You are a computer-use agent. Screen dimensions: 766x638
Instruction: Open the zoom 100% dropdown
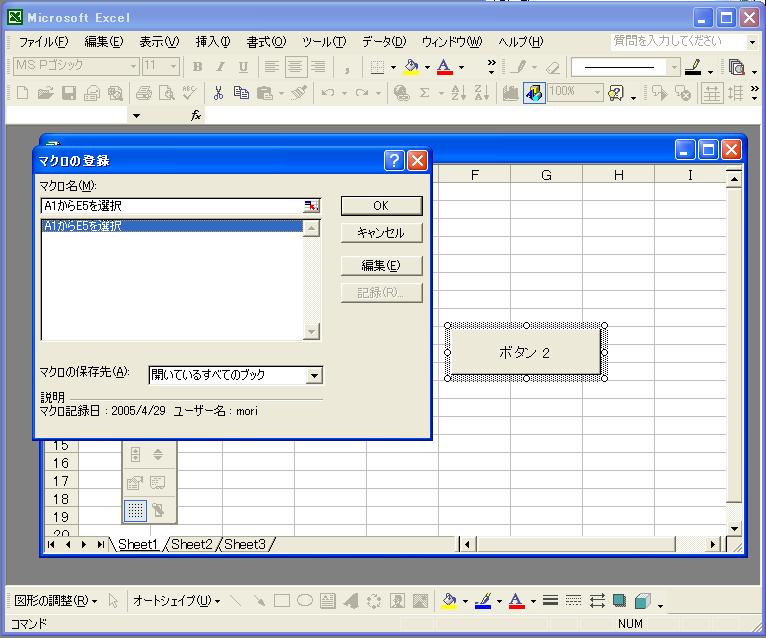point(597,92)
